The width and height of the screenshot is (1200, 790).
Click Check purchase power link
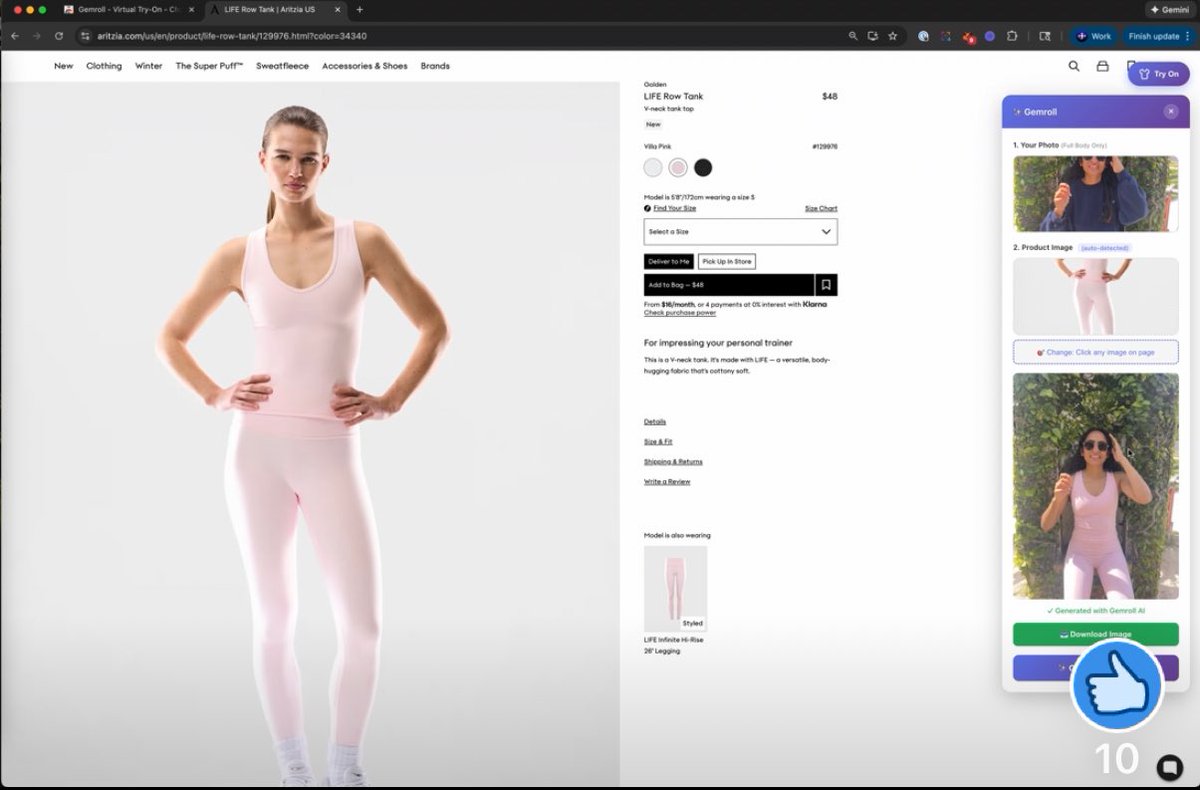680,313
